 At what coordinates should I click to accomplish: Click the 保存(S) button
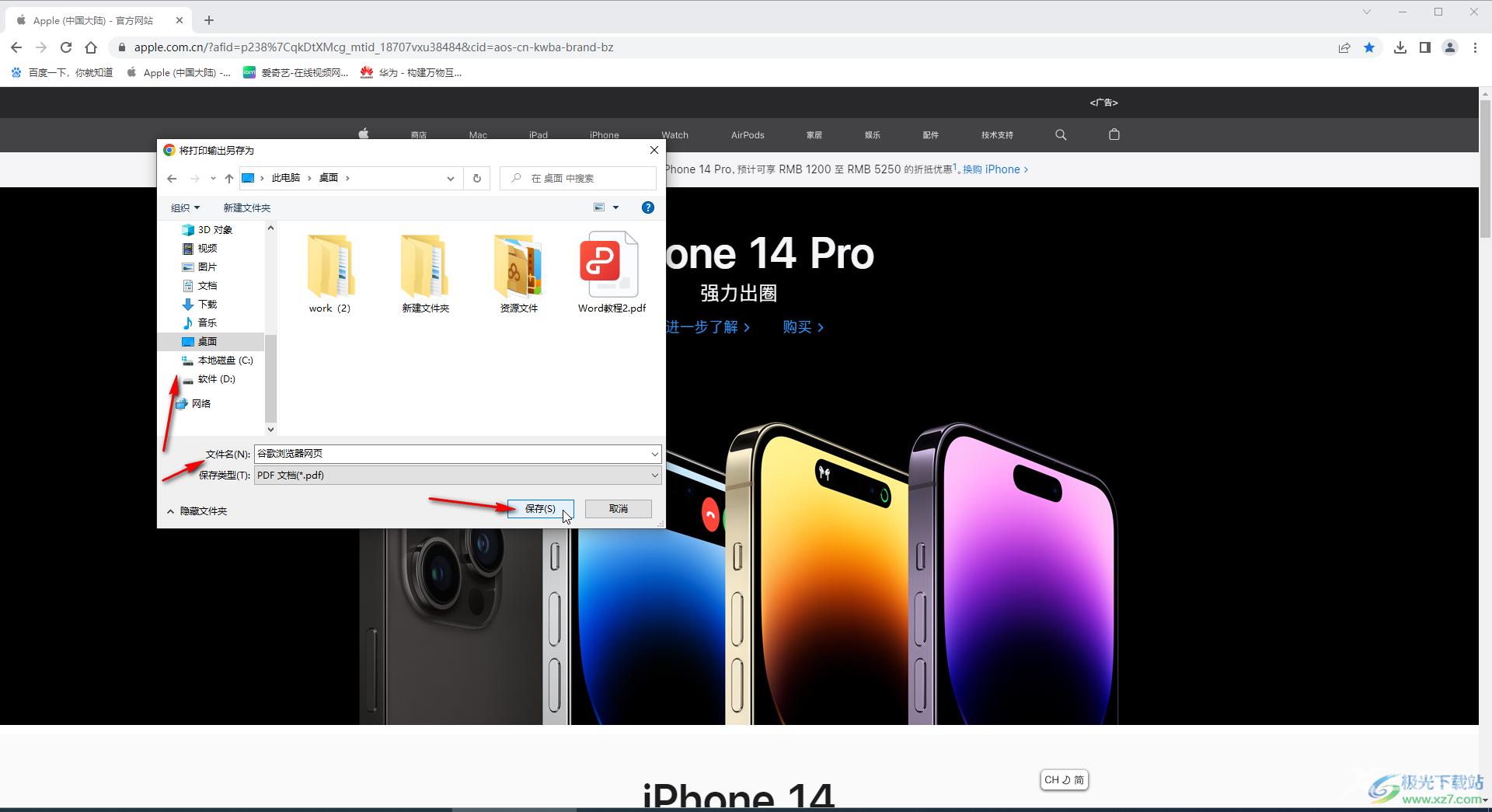(x=540, y=508)
